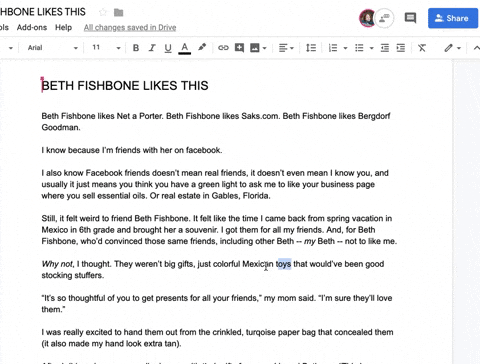Clear formatting with the toolbar icon
480x364 pixels.
(422, 48)
